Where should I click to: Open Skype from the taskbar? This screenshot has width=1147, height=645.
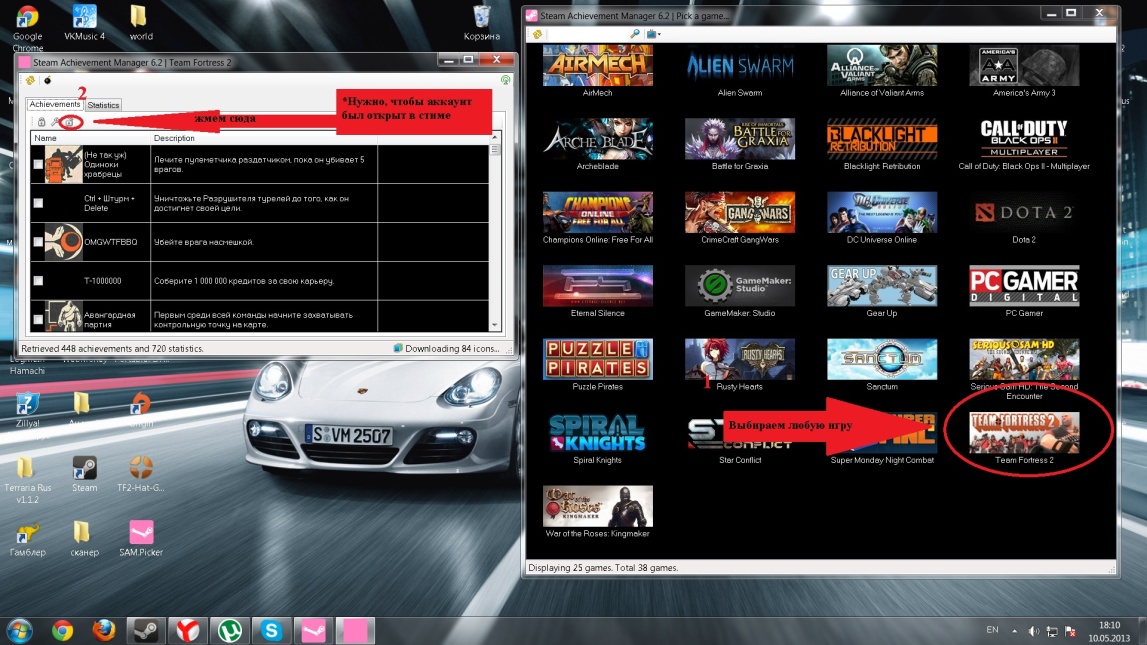(271, 630)
